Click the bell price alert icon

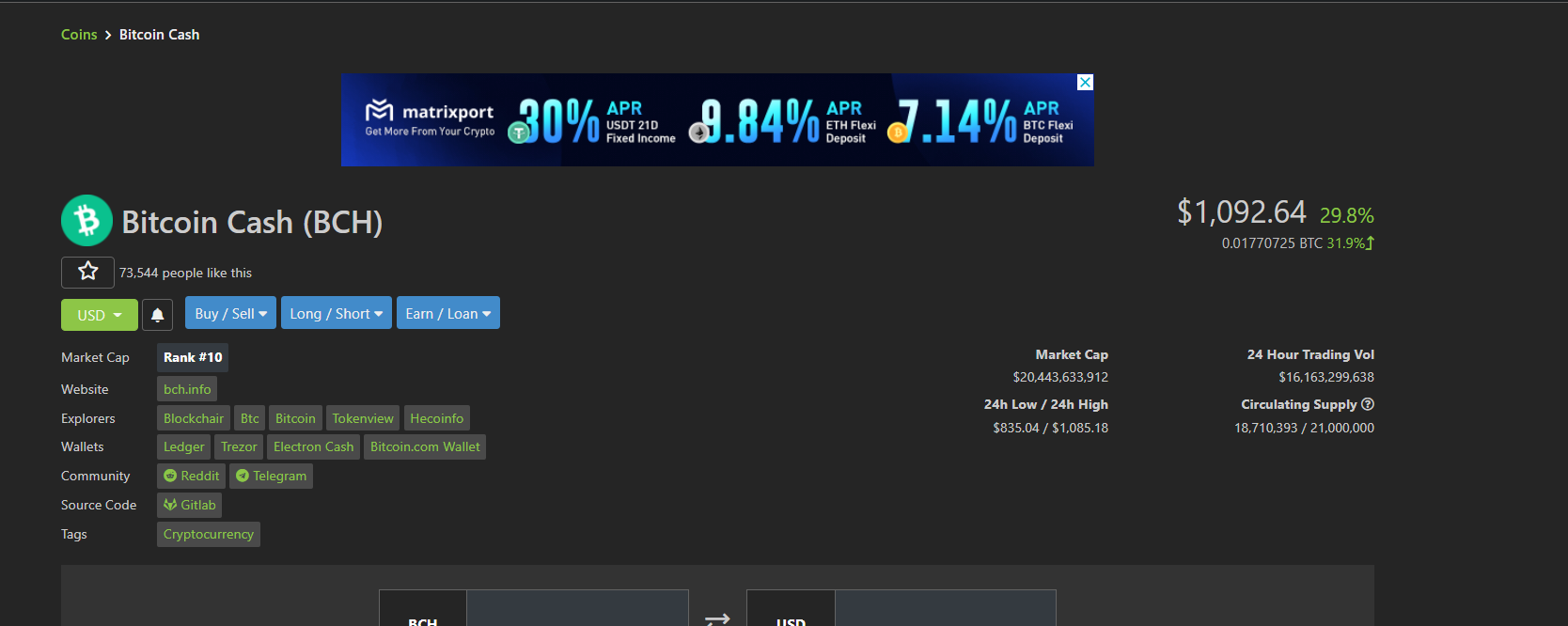coord(158,315)
